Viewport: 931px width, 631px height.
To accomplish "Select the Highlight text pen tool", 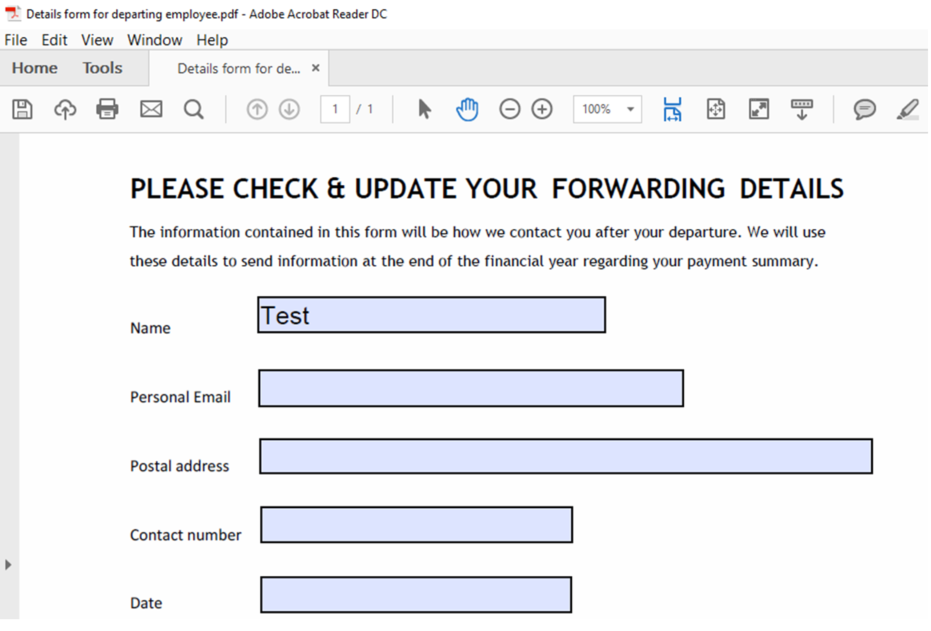I will 908,109.
